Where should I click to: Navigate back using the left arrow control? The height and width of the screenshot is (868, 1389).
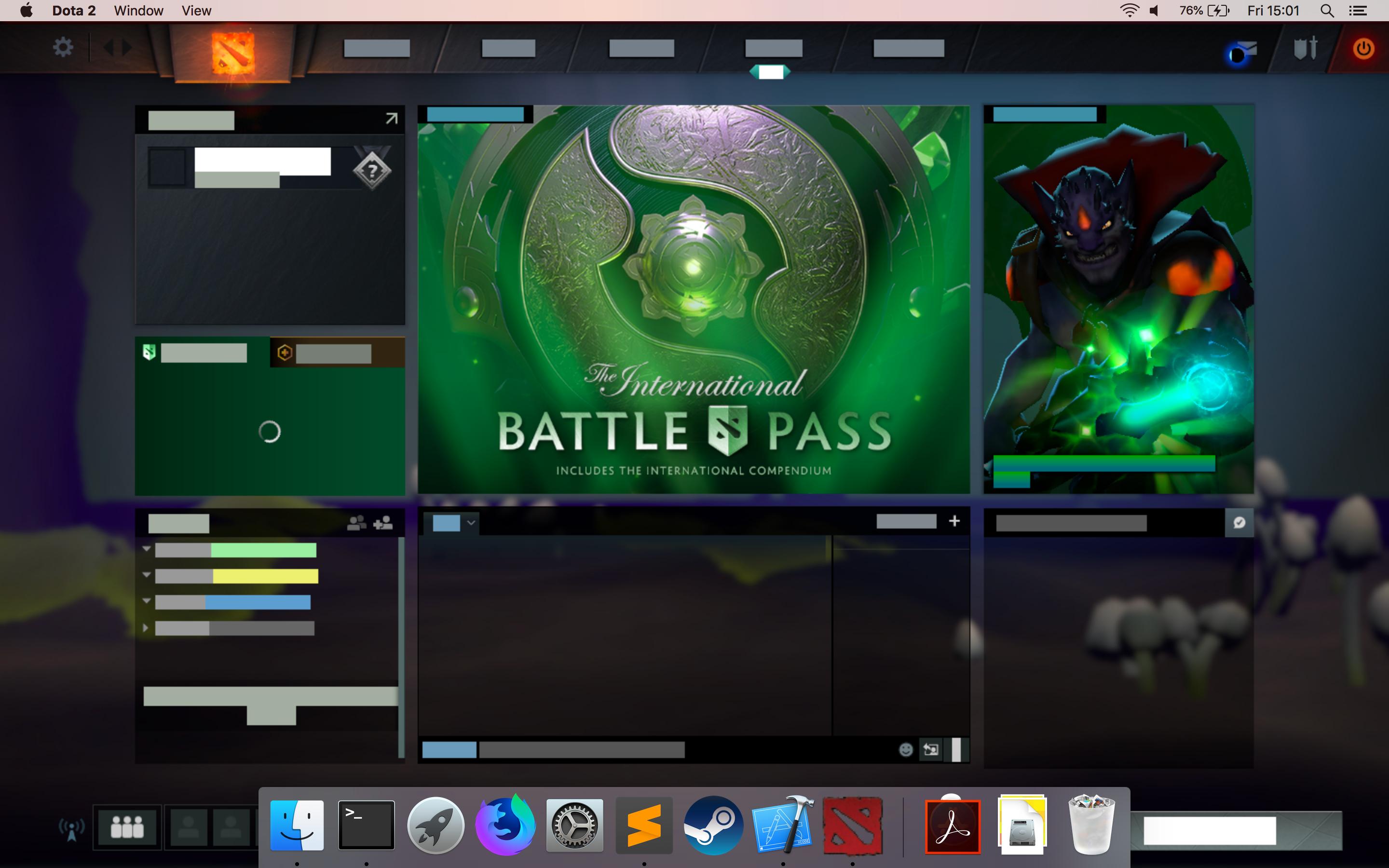point(110,47)
